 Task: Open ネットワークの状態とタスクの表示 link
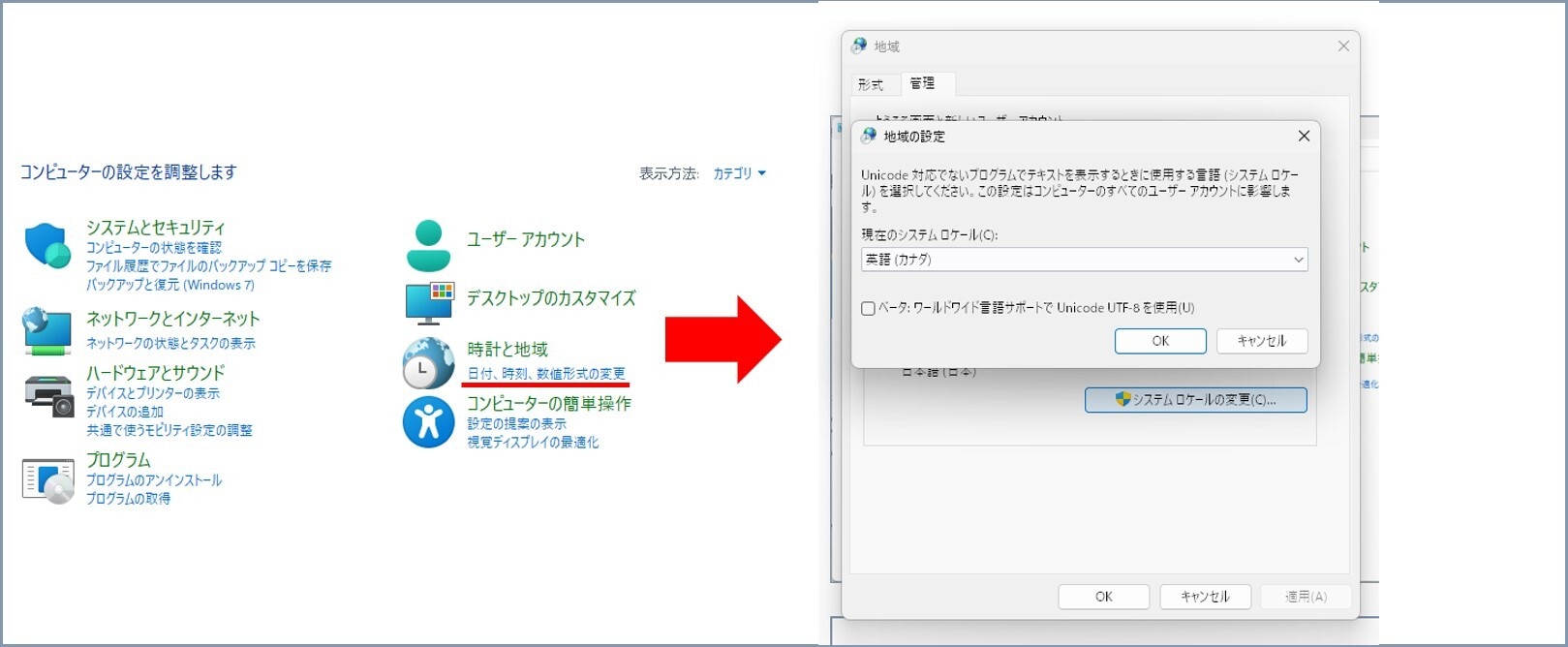click(x=170, y=344)
